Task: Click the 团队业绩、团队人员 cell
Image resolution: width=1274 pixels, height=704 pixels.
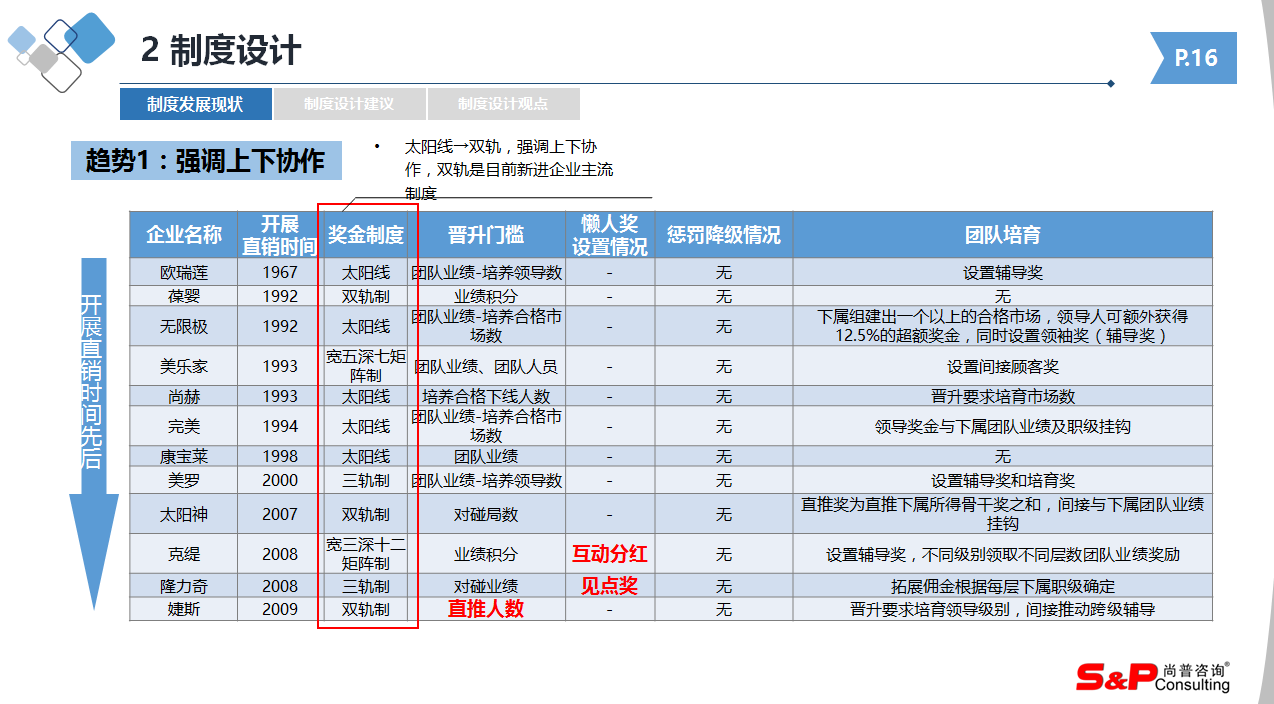Action: (486, 366)
